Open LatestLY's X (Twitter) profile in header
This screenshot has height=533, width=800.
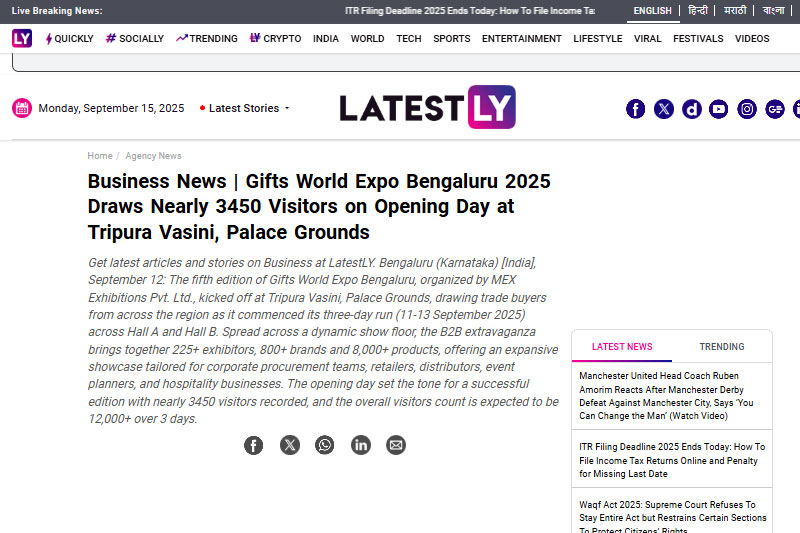coord(664,109)
